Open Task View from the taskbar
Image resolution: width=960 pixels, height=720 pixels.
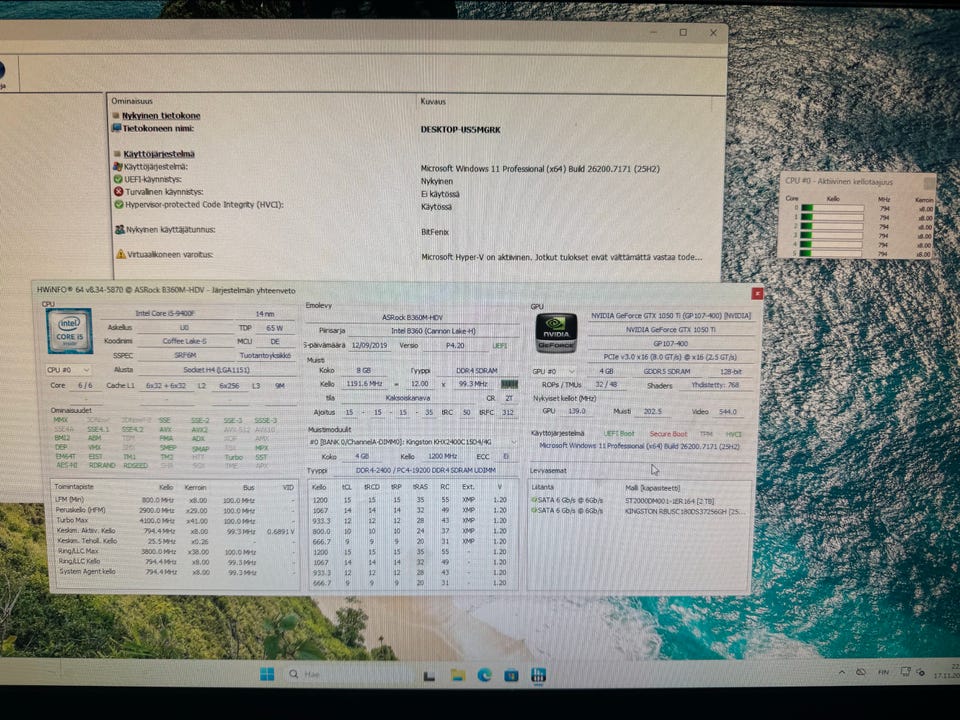(429, 676)
